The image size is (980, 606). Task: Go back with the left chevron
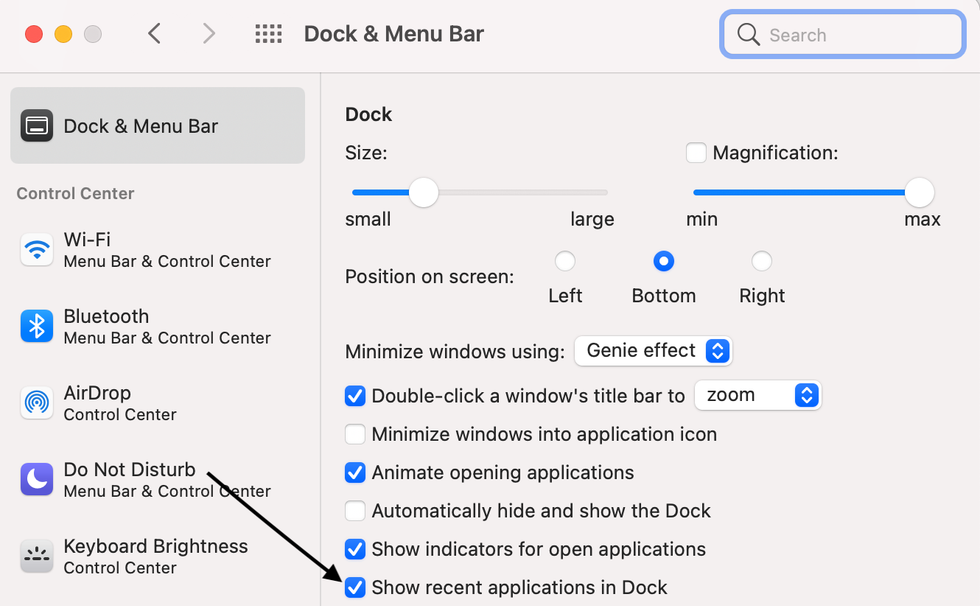point(154,34)
